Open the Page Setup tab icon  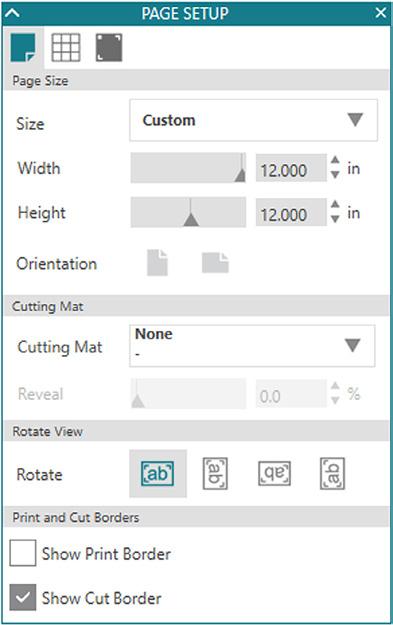[23, 48]
